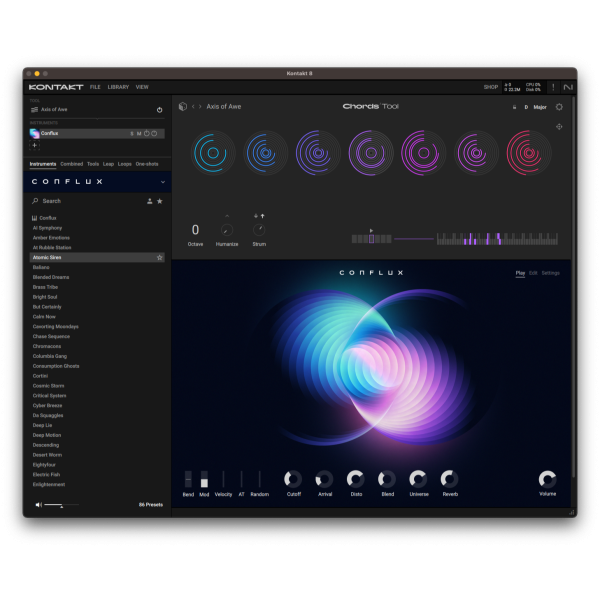The height and width of the screenshot is (600, 600).
Task: Click the Axis of Awe tool list icon
Action: click(x=34, y=110)
